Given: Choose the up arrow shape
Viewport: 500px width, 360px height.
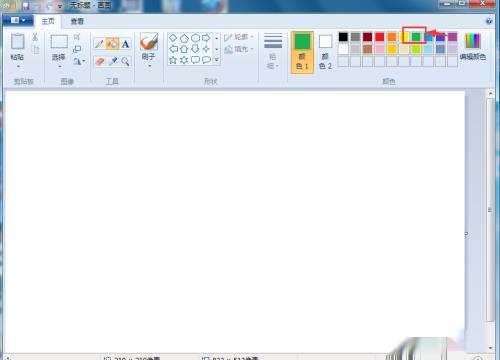Looking at the screenshot, I should click(184, 49).
